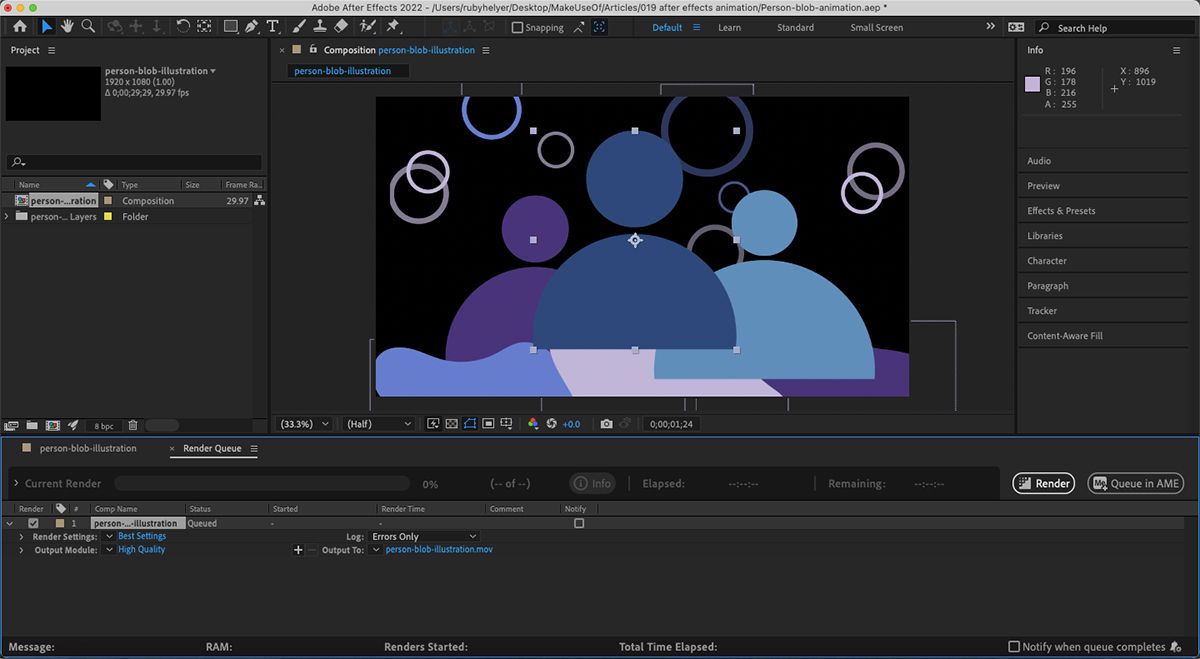The width and height of the screenshot is (1200, 659).
Task: Open the Home screen icon
Action: pyautogui.click(x=20, y=28)
